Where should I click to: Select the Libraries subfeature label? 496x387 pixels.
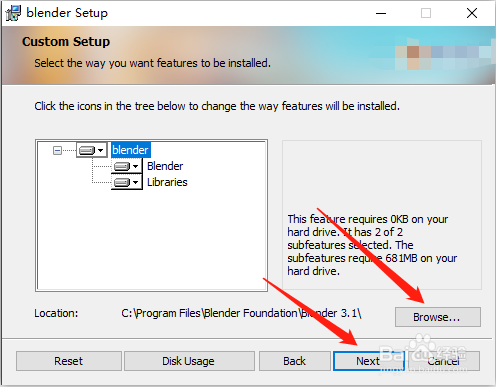pos(167,182)
